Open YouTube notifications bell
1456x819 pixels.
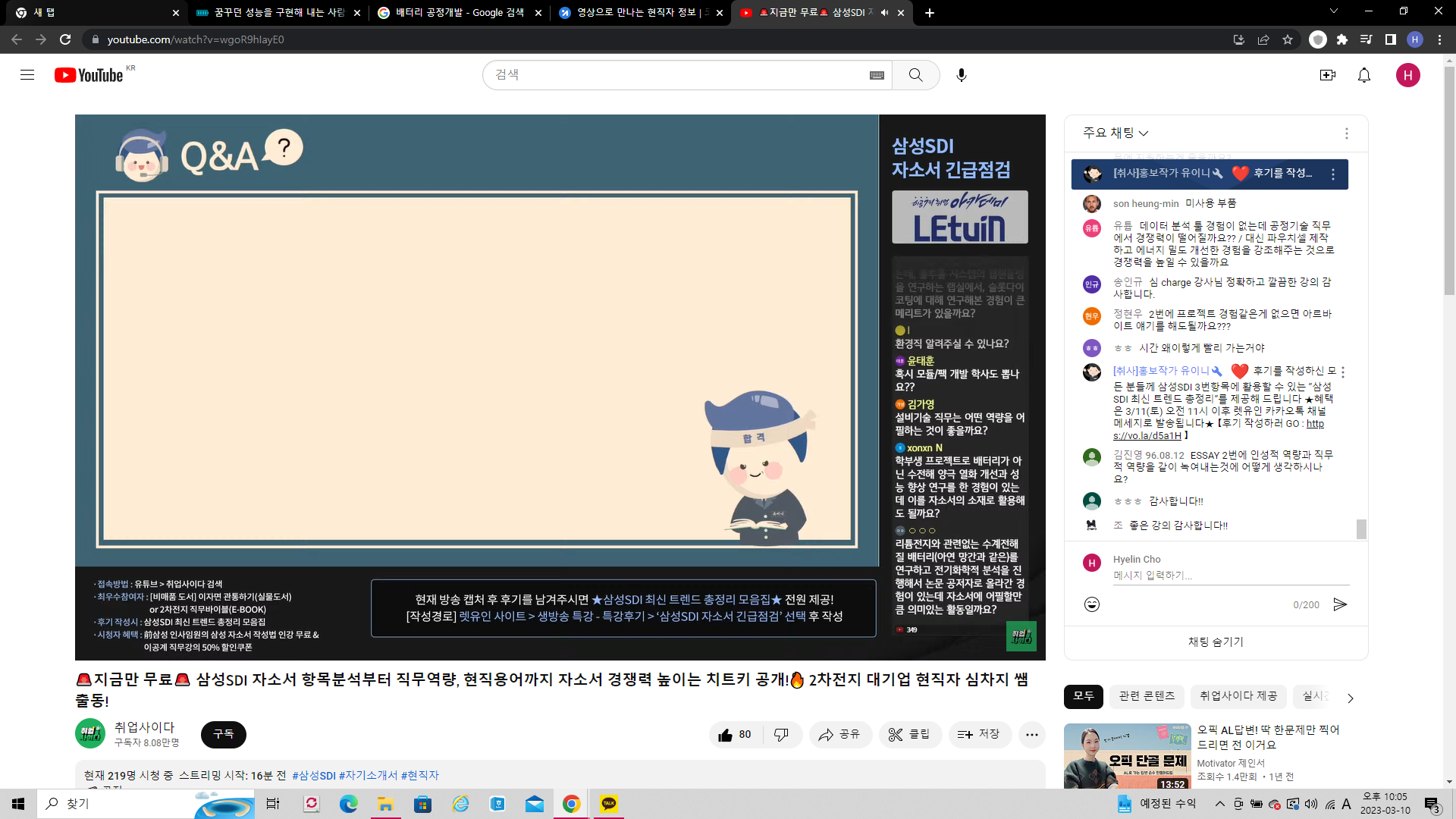tap(1364, 75)
